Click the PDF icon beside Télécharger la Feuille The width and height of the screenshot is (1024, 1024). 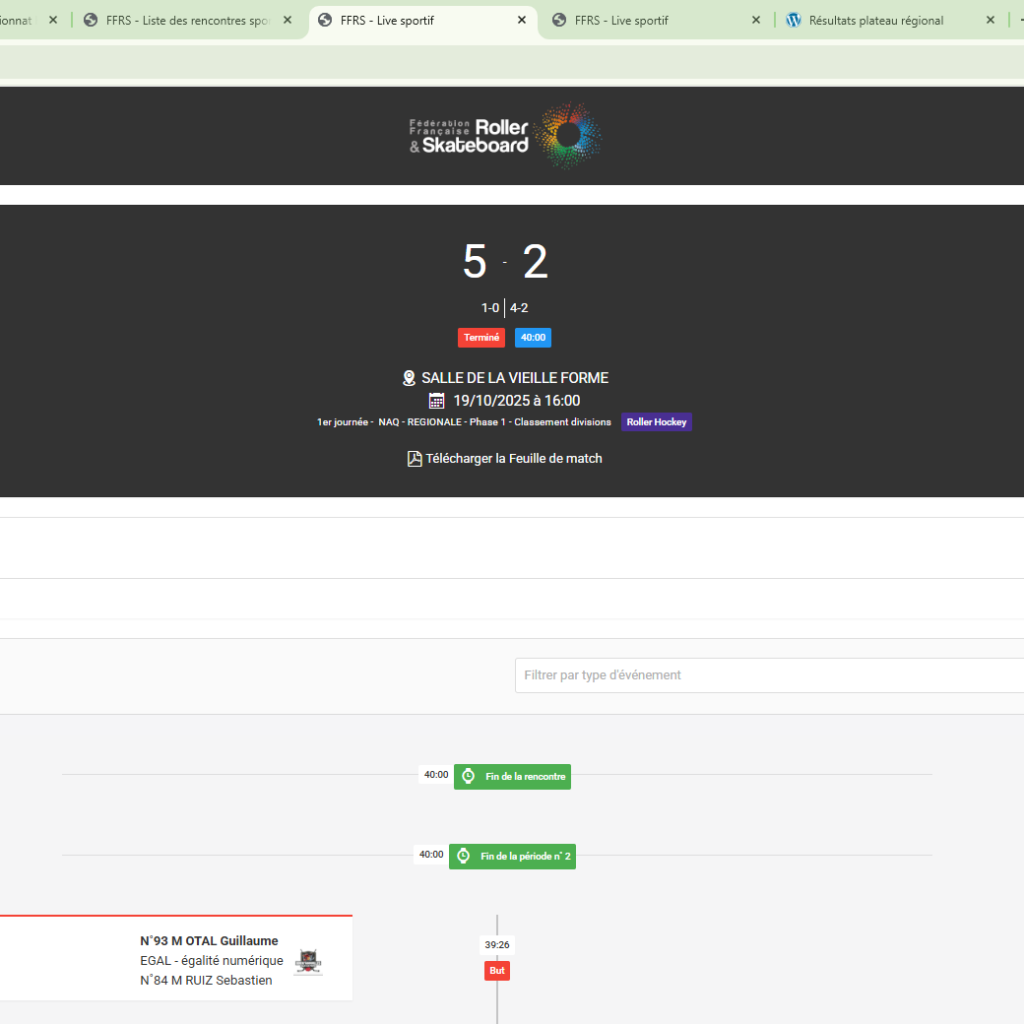click(414, 459)
